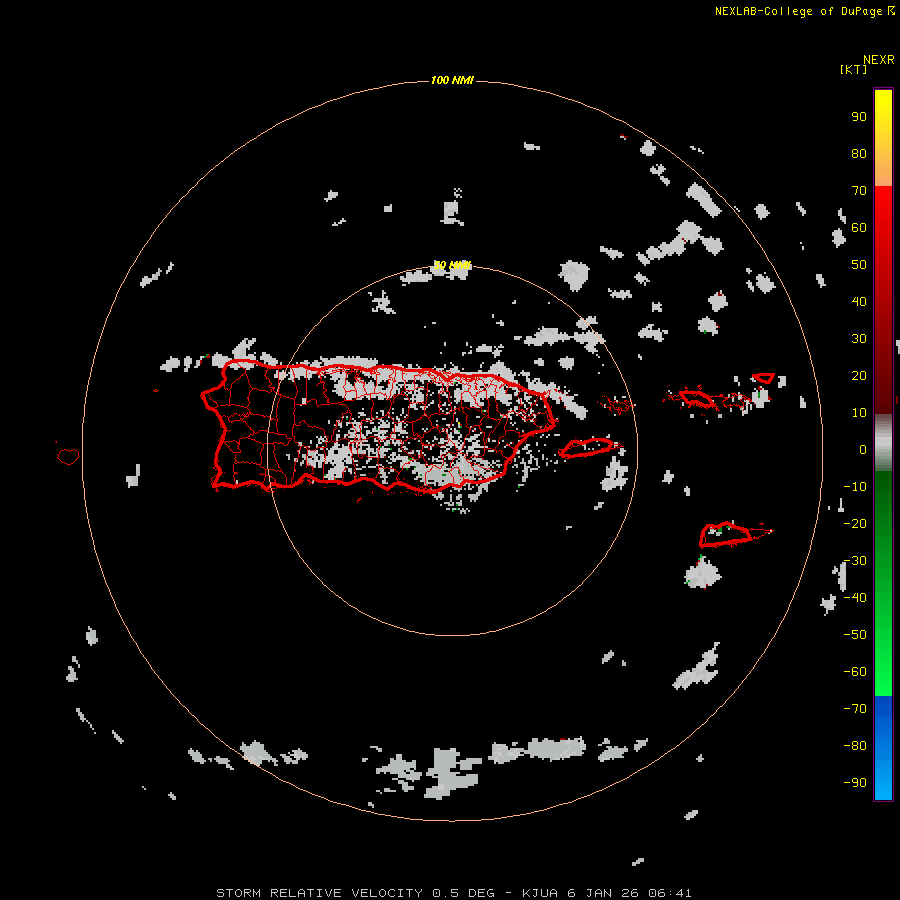900x900 pixels.
Task: Click the St. Croix island outline in the southeast
Action: 726,535
